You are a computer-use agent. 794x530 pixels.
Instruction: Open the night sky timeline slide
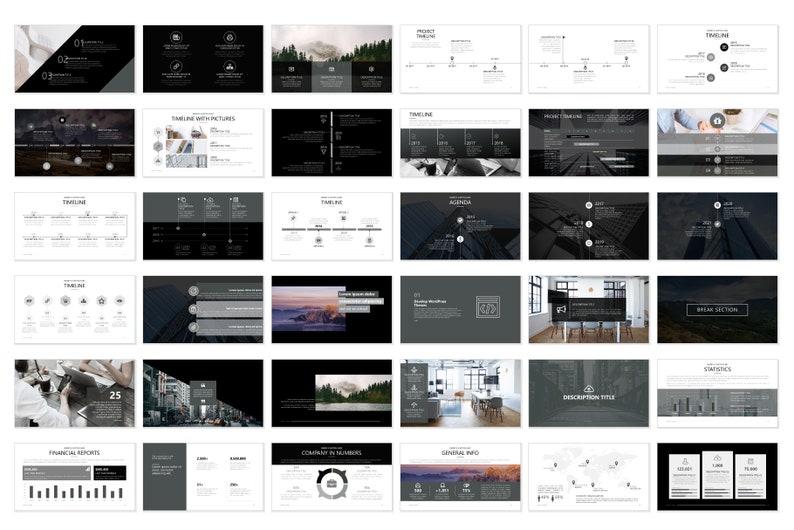pos(75,143)
